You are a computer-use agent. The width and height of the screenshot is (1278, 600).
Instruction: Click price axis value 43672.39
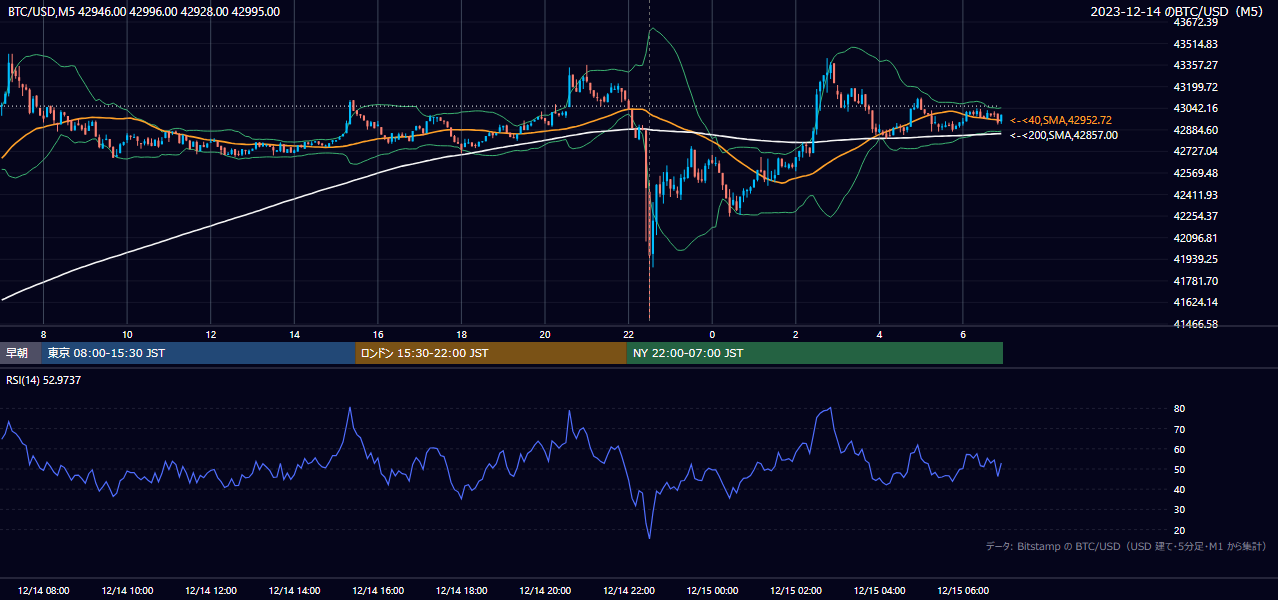pos(1195,22)
